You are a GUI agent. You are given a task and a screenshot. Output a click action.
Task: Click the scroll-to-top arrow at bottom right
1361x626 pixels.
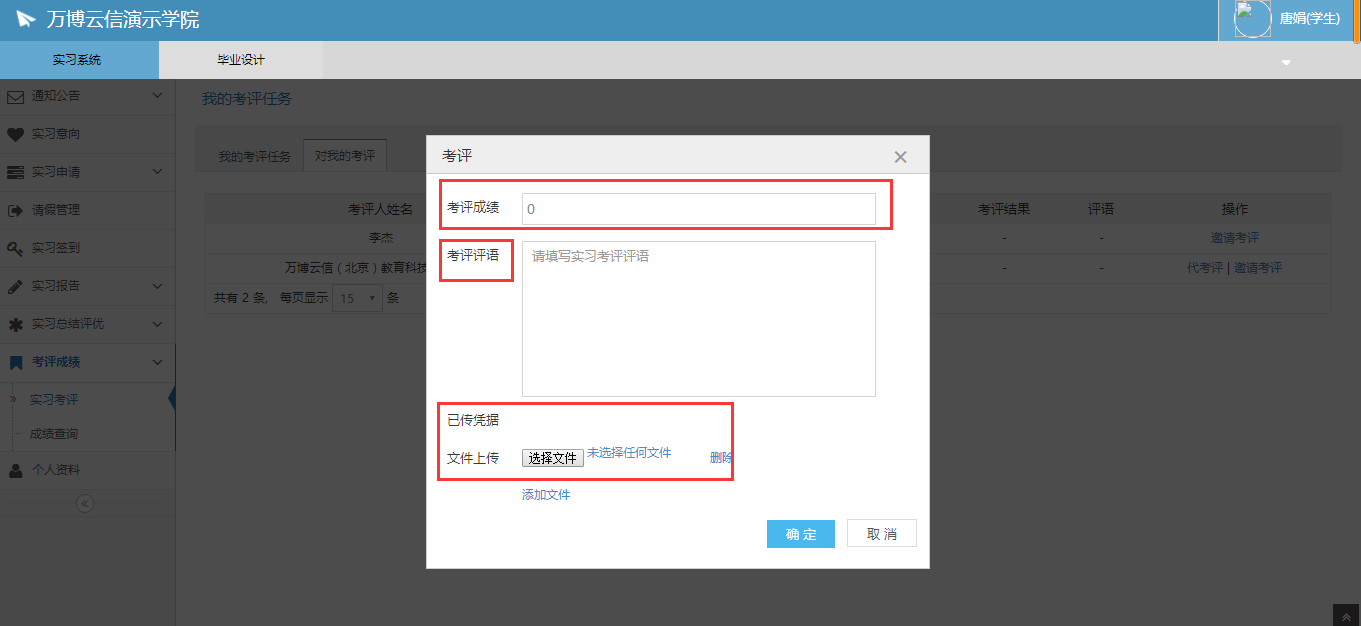pos(1346,616)
